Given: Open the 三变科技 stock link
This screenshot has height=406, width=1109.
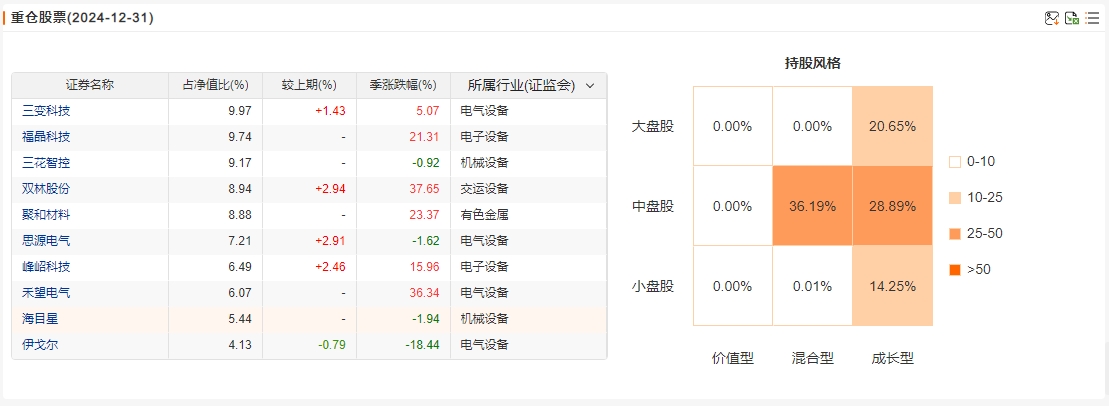Looking at the screenshot, I should coord(47,111).
